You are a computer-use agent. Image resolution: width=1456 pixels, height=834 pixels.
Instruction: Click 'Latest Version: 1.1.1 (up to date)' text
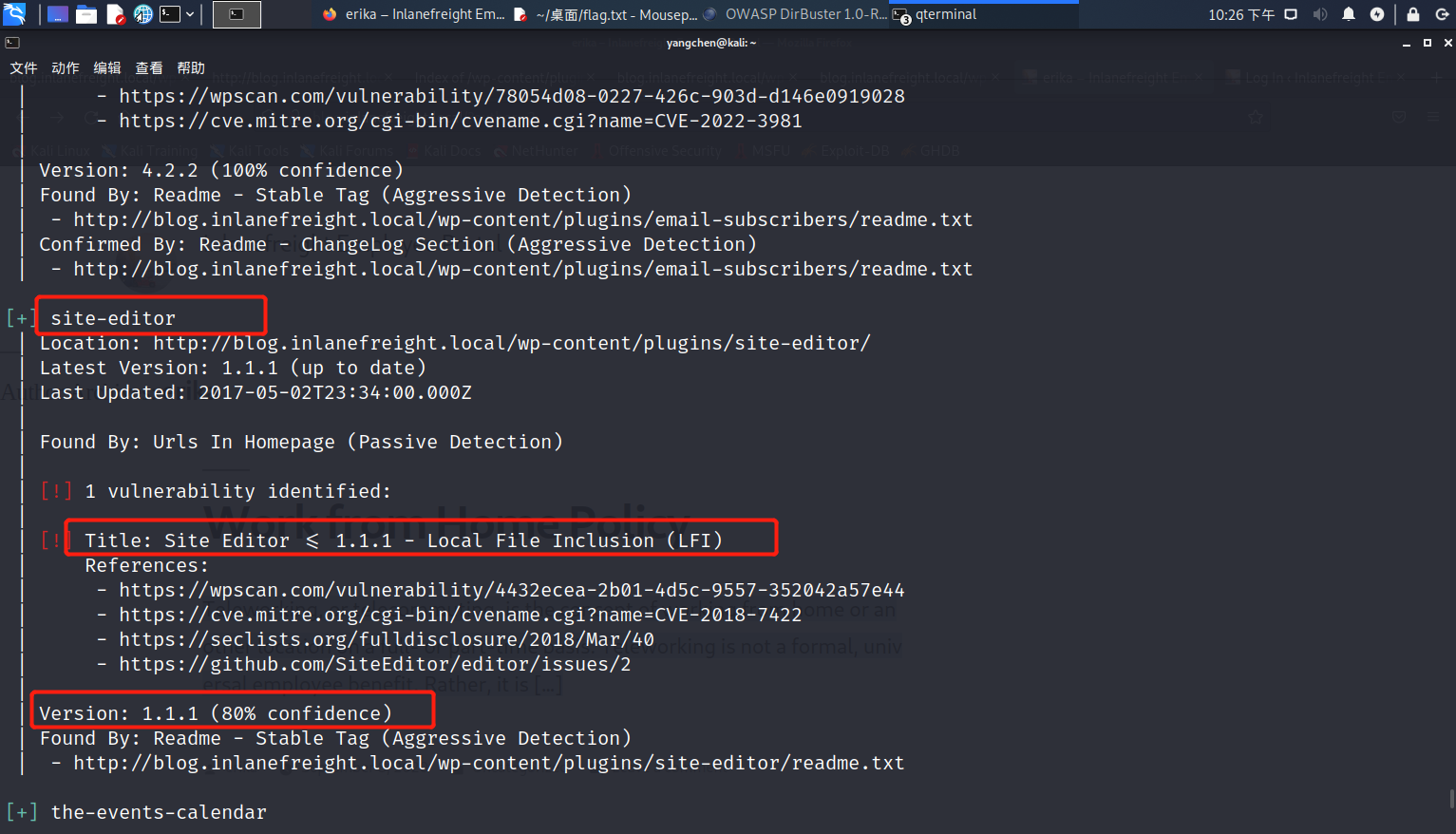(233, 368)
